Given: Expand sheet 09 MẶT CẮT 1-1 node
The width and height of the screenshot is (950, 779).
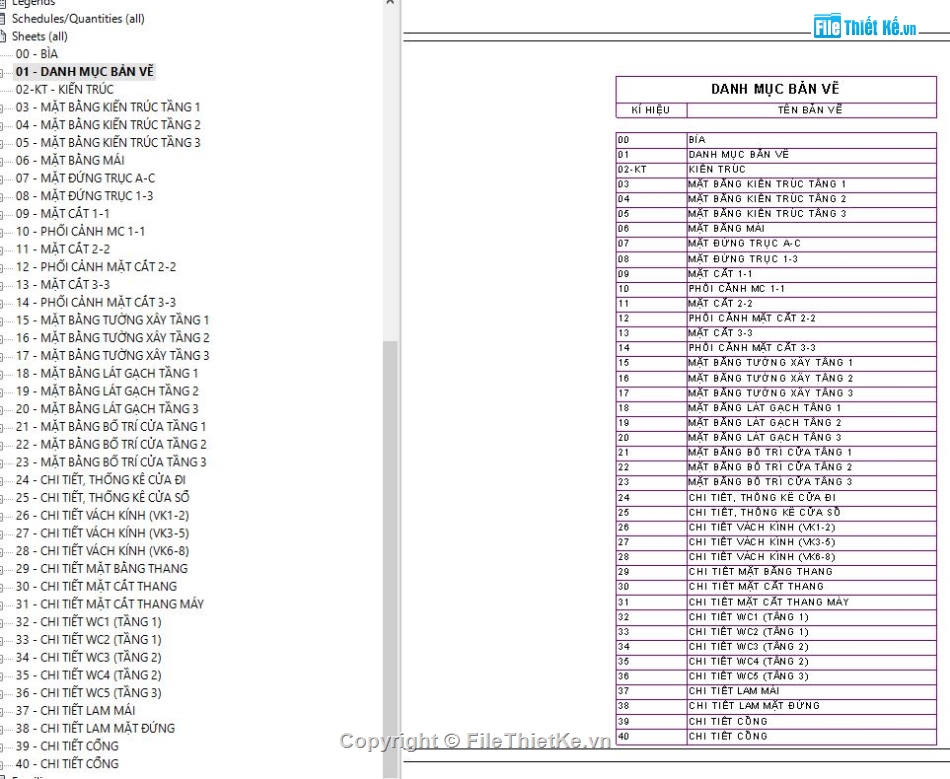Looking at the screenshot, I should pyautogui.click(x=2, y=214).
